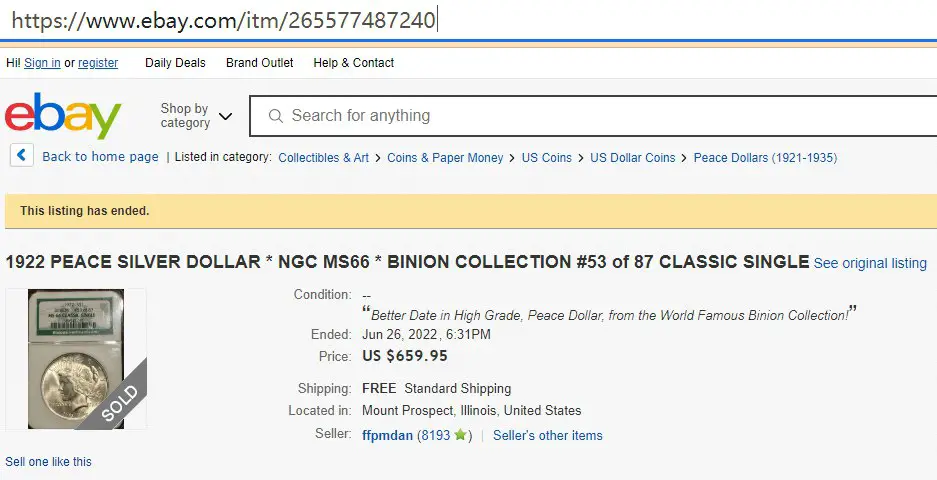This screenshot has height=480, width=937.
Task: Click Seller's other items link
Action: pyautogui.click(x=547, y=435)
